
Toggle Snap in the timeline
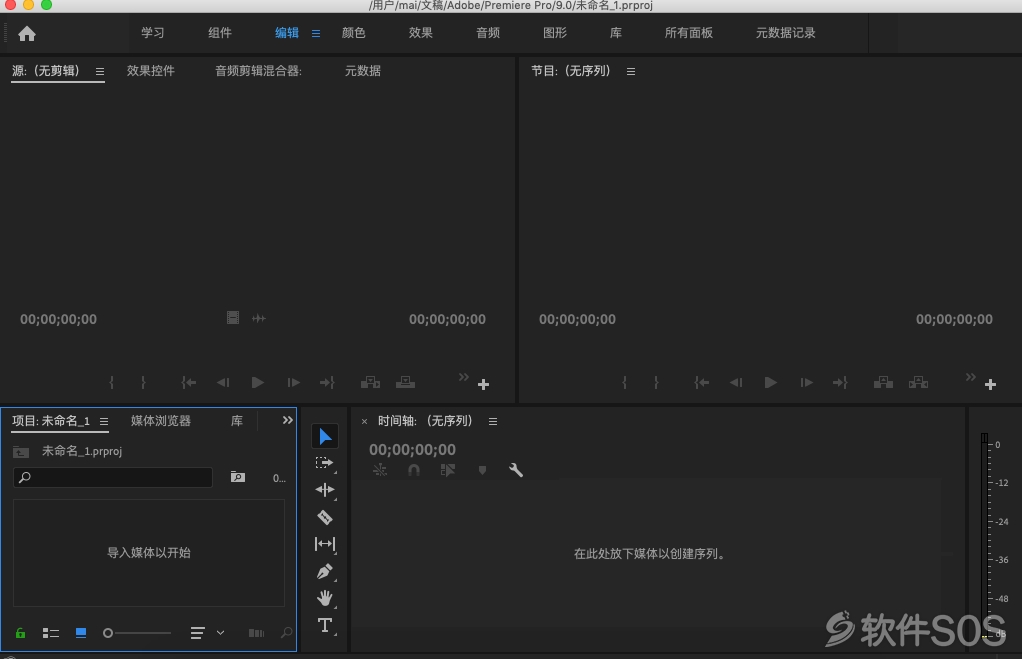413,470
